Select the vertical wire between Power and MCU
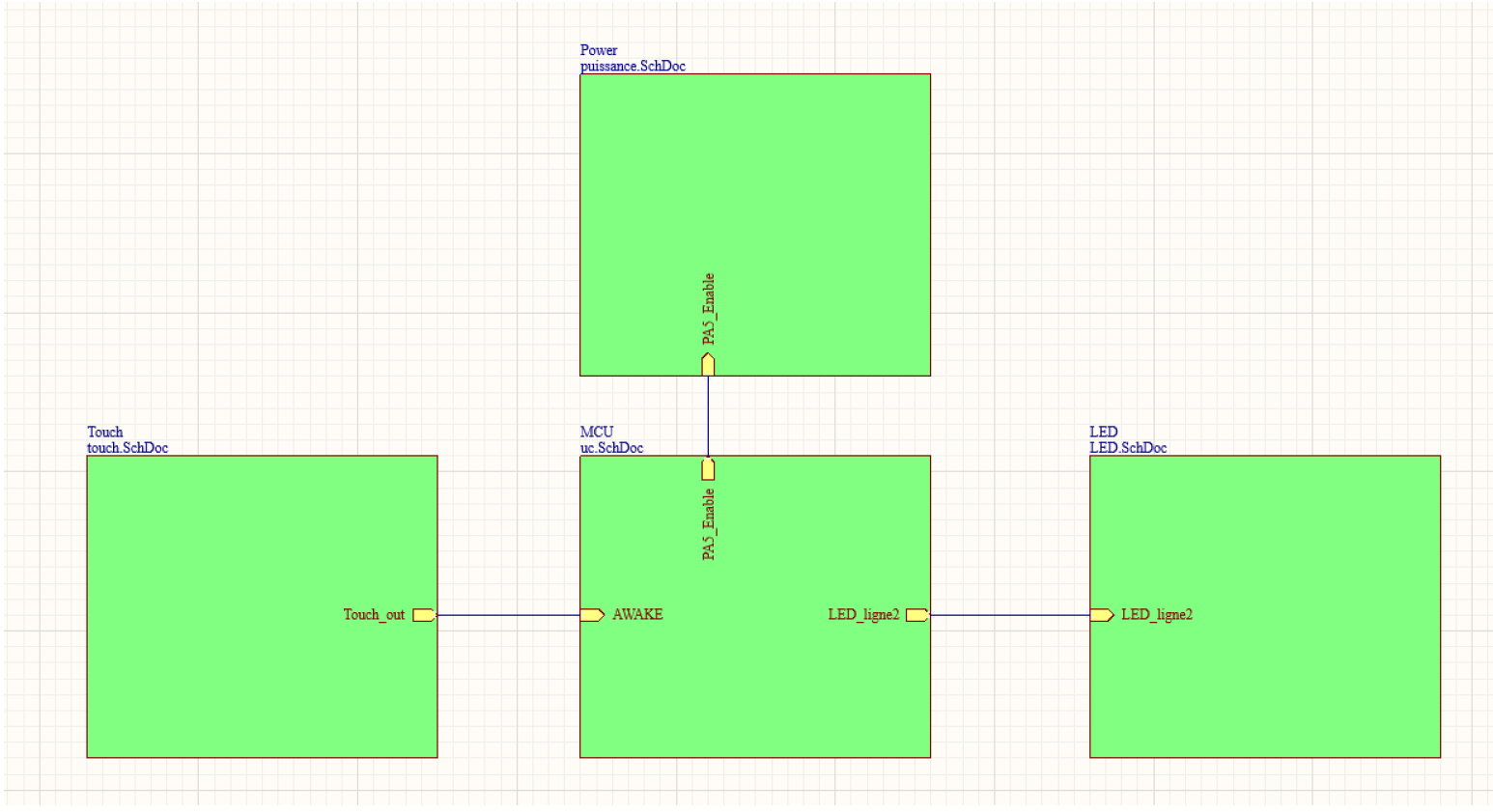Screen dimensions: 1493x812 pos(708,415)
